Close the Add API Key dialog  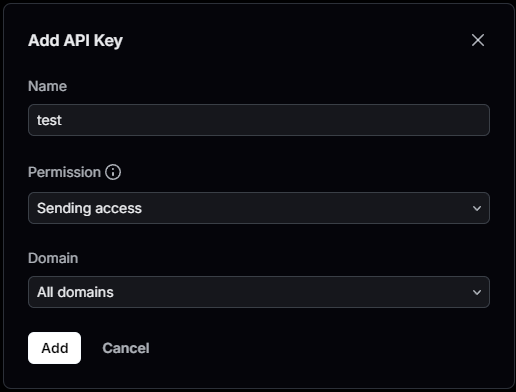pyautogui.click(x=478, y=40)
